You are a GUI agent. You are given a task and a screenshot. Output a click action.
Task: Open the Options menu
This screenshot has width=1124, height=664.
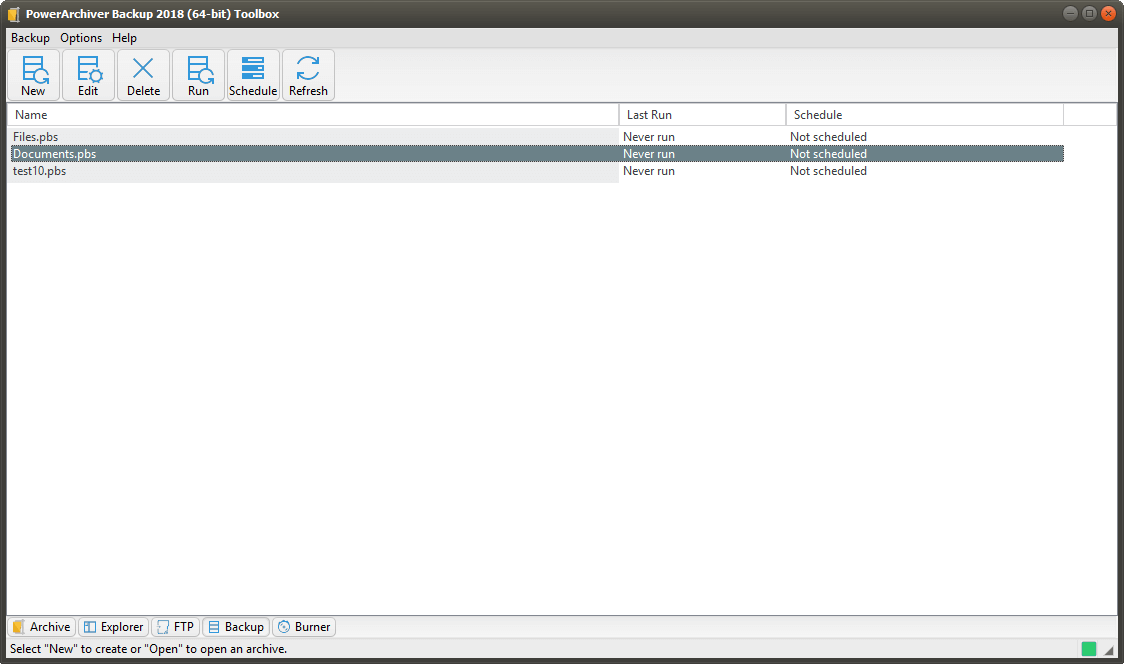click(x=81, y=38)
